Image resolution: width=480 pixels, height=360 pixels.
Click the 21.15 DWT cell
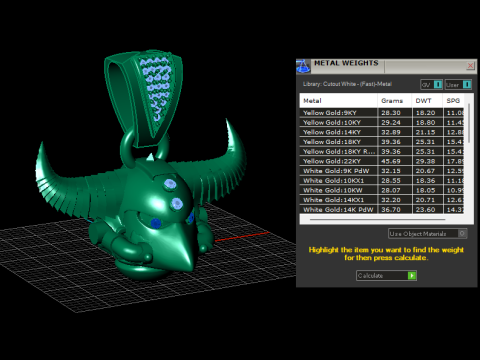point(427,132)
